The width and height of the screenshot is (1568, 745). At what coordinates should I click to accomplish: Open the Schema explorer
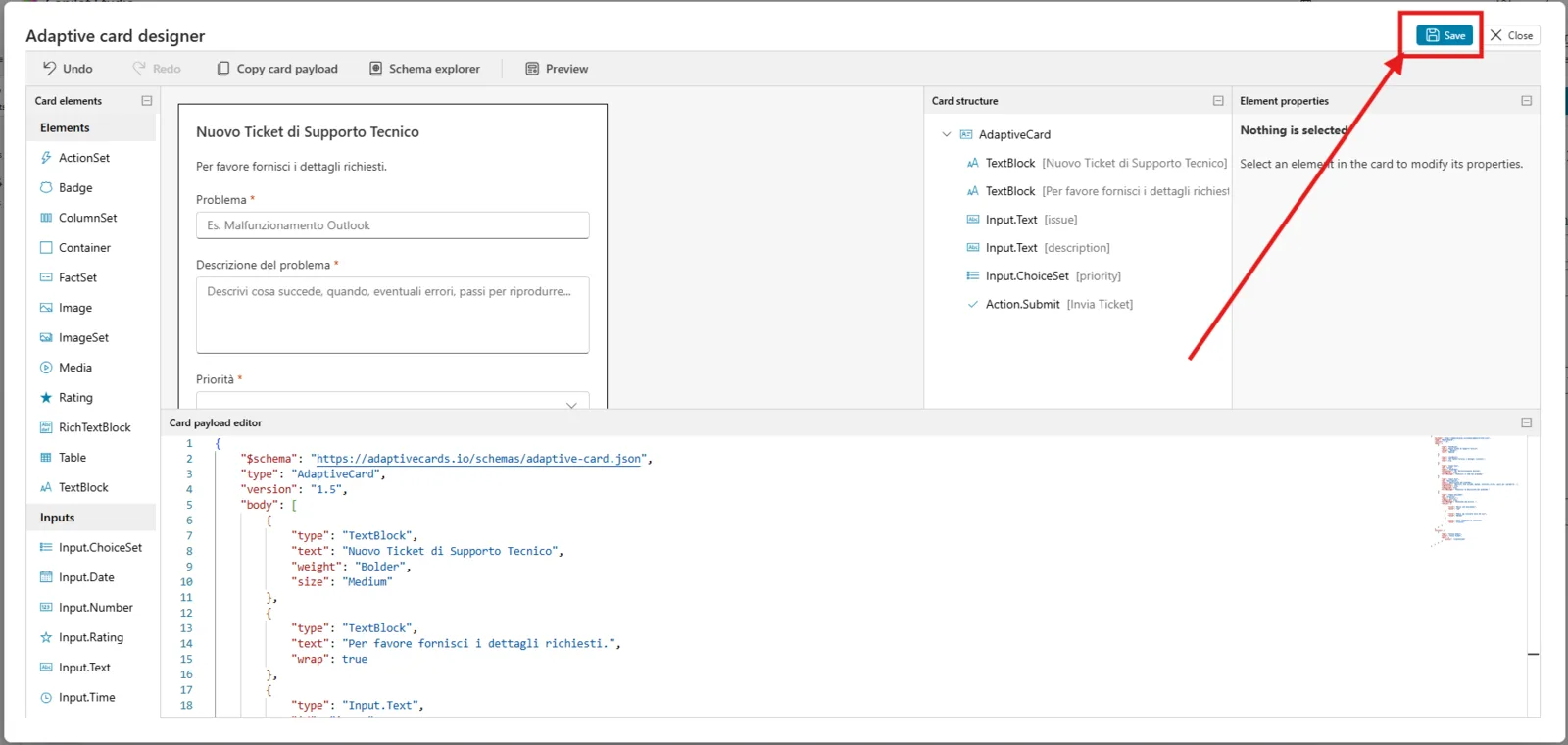tap(424, 69)
